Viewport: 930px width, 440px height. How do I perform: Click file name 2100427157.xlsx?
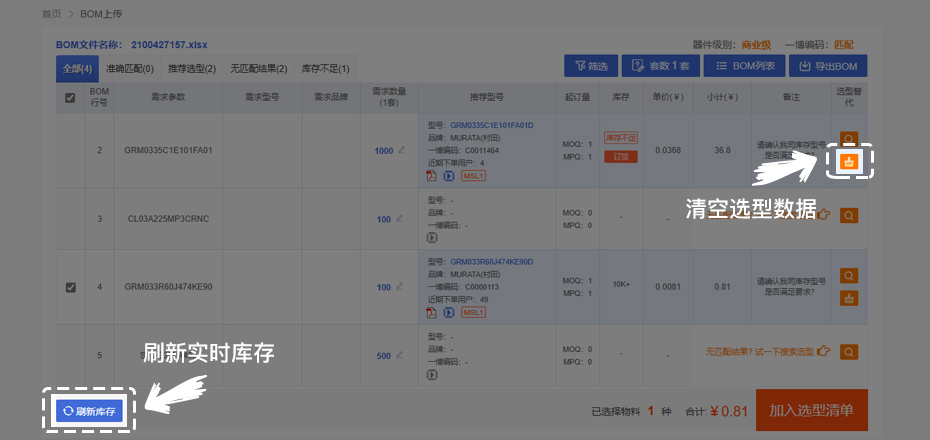click(170, 44)
